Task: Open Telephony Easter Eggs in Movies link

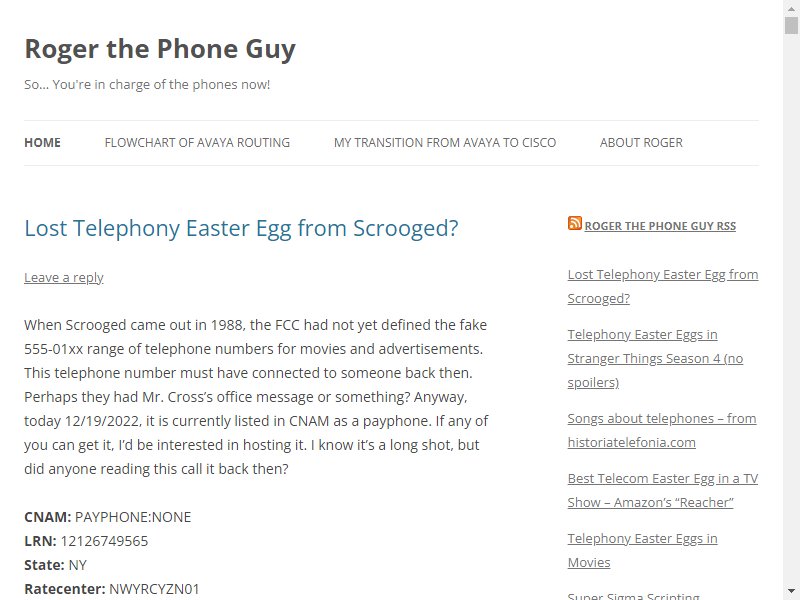Action: pyautogui.click(x=642, y=550)
